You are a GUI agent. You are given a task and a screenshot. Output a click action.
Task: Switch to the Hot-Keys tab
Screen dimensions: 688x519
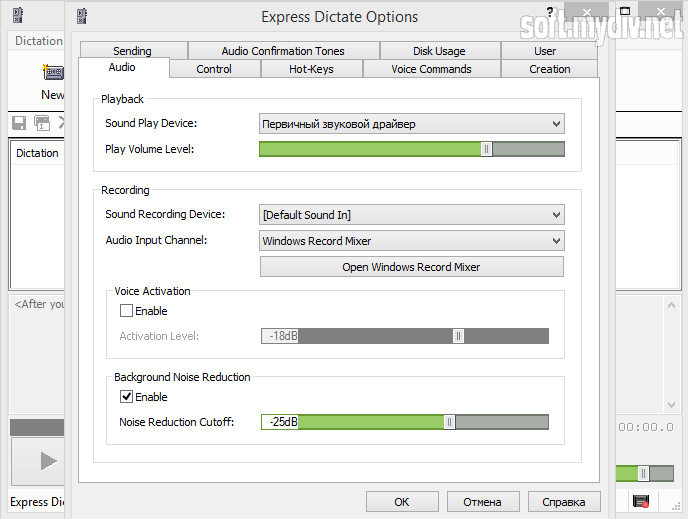coord(311,69)
